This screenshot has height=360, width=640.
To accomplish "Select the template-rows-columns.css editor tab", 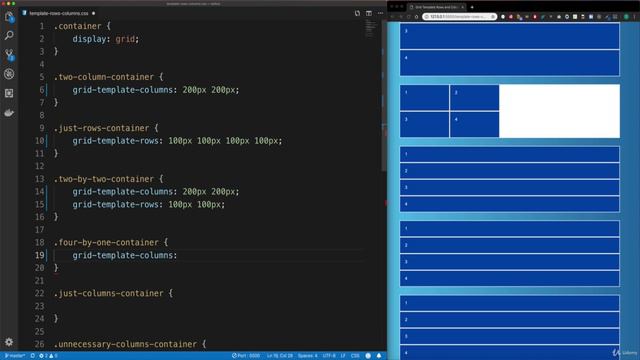I will pos(60,13).
